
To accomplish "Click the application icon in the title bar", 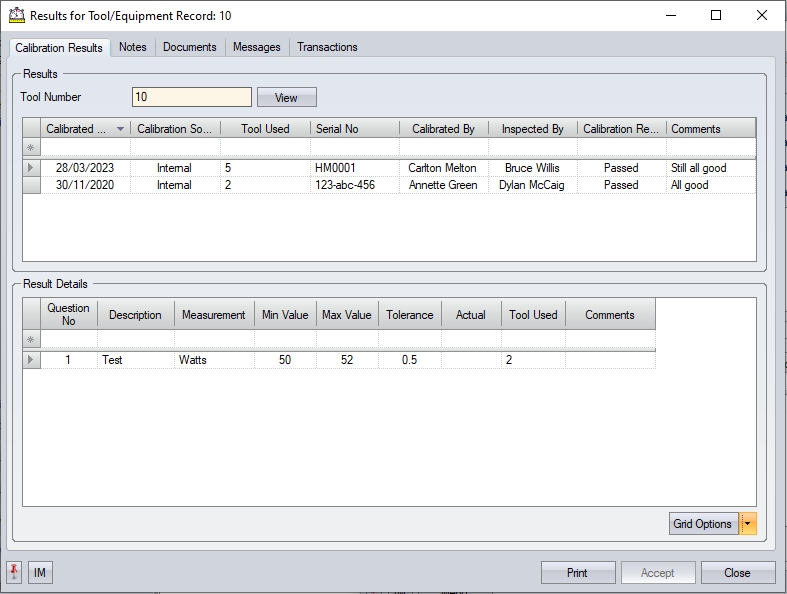I will [16, 16].
